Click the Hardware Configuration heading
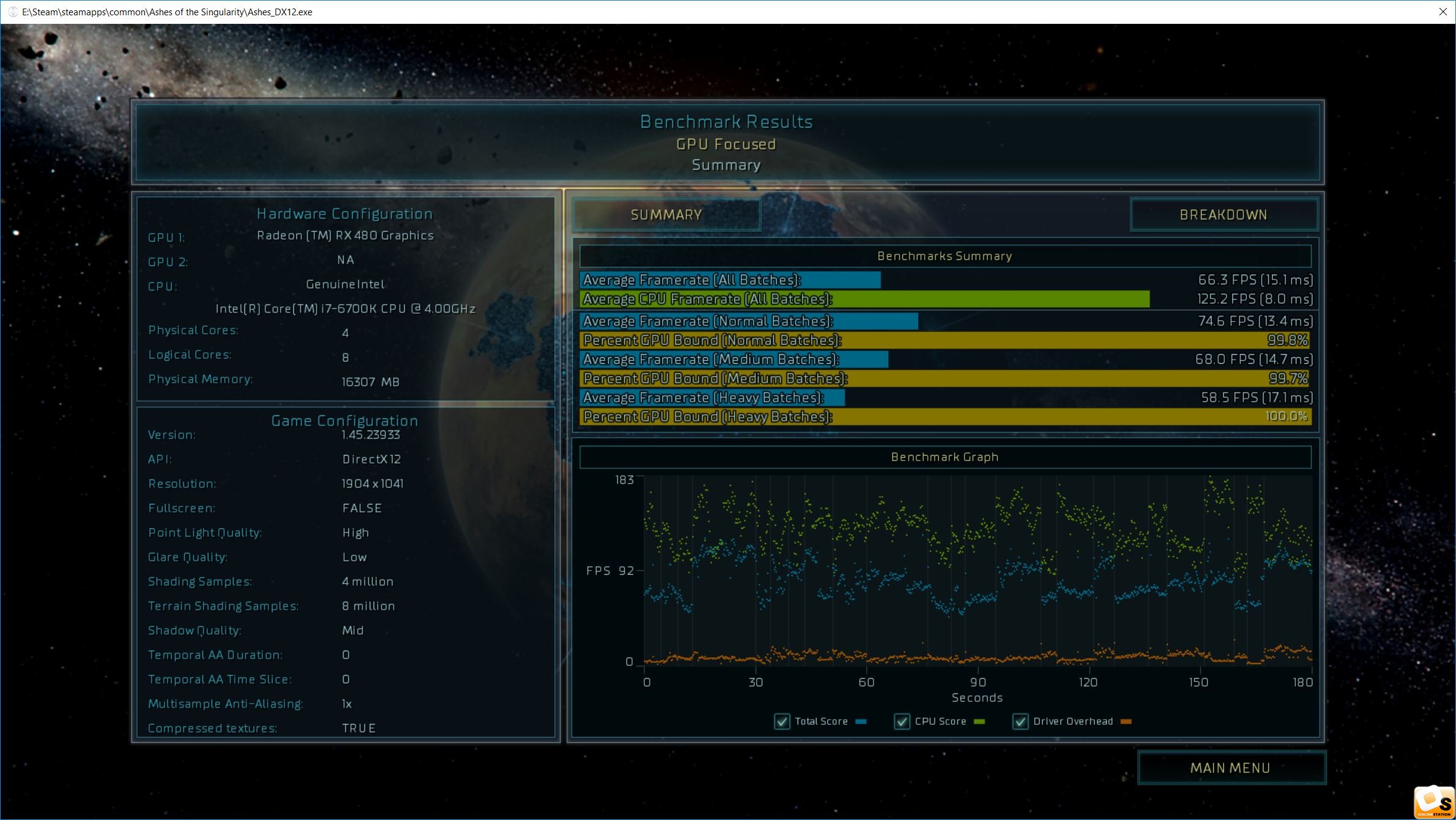 [345, 213]
